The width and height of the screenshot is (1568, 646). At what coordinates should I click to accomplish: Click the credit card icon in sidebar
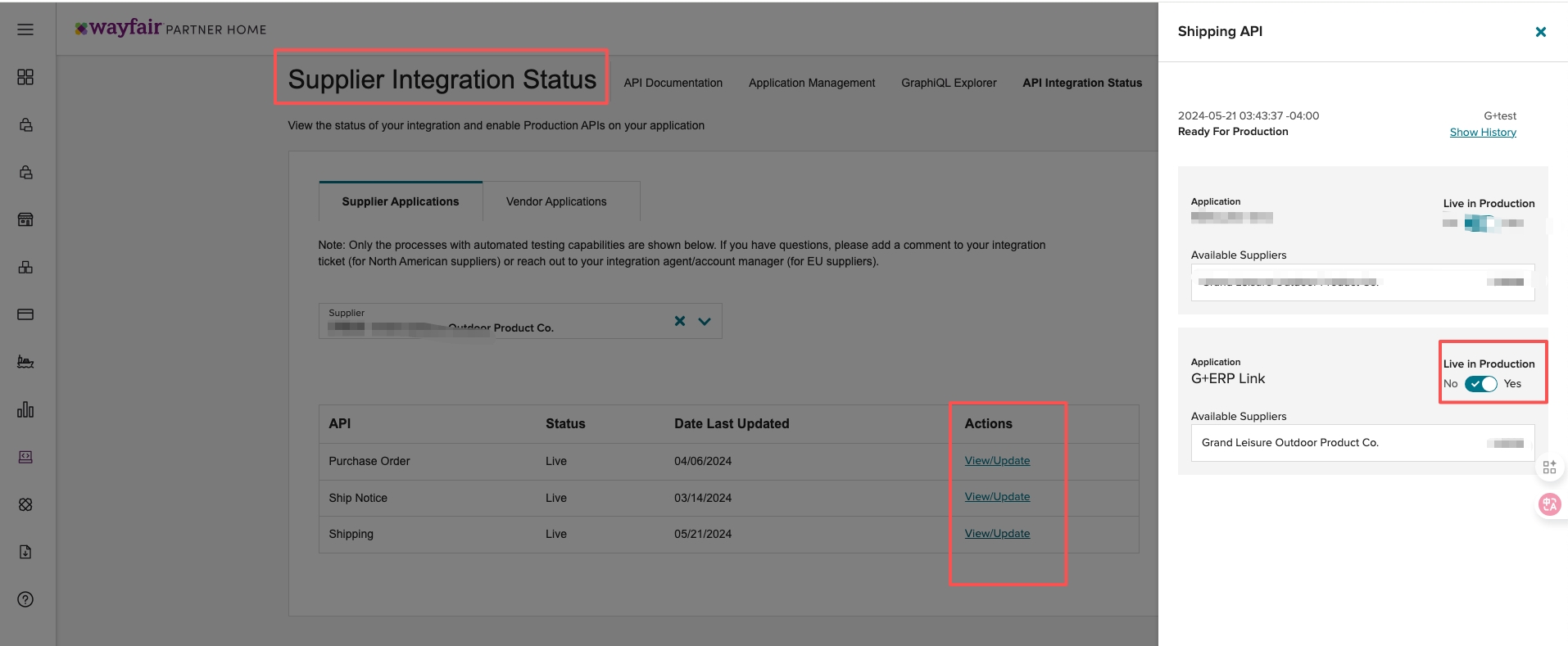tap(25, 314)
